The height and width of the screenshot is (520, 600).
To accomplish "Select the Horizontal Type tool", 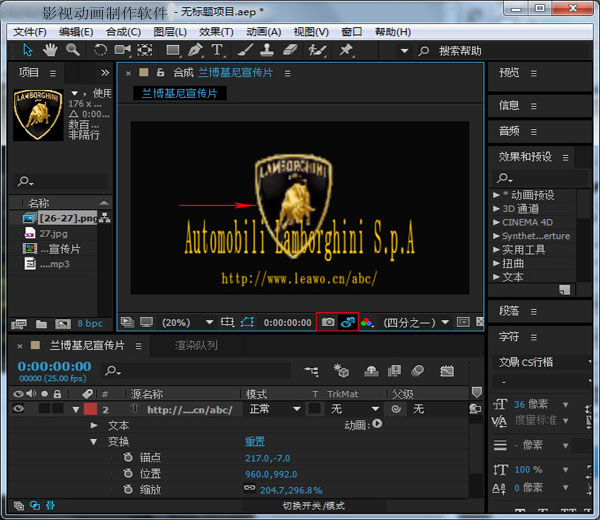I will tap(217, 50).
